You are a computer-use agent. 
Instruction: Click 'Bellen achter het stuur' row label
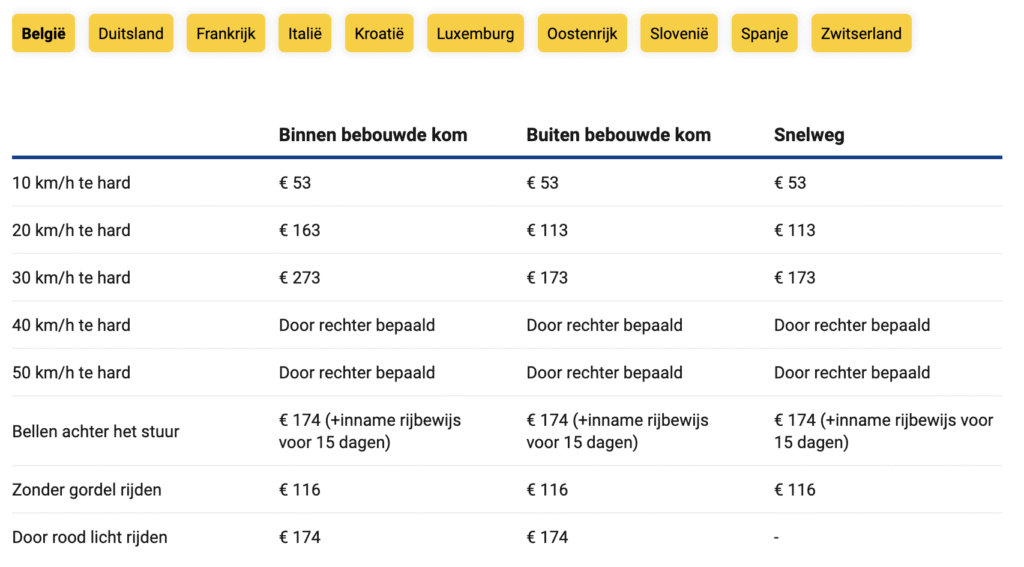tap(95, 431)
